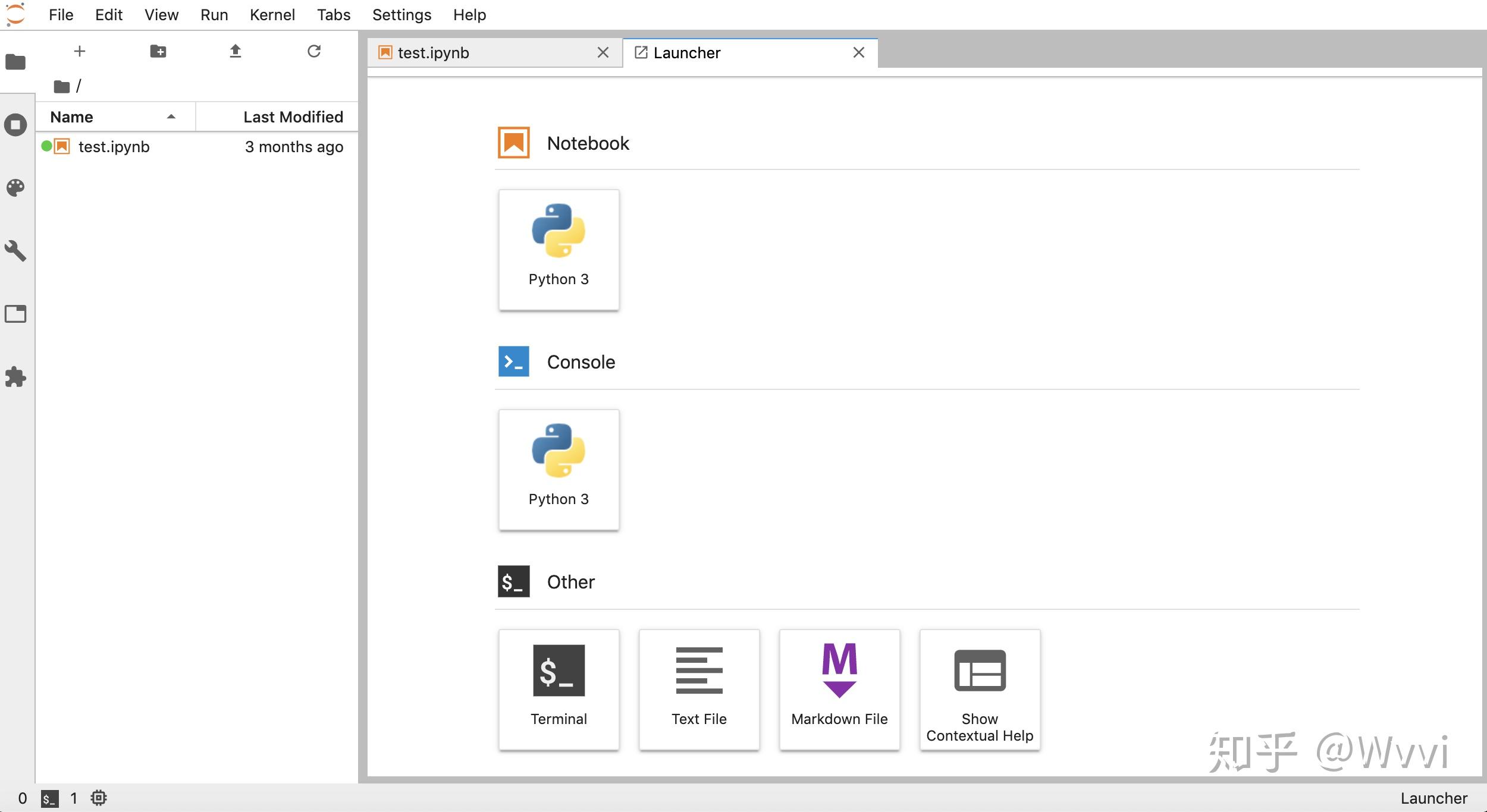Screen dimensions: 1487x812
Task: Open the notebook tools wrench icon
Action: pos(15,251)
